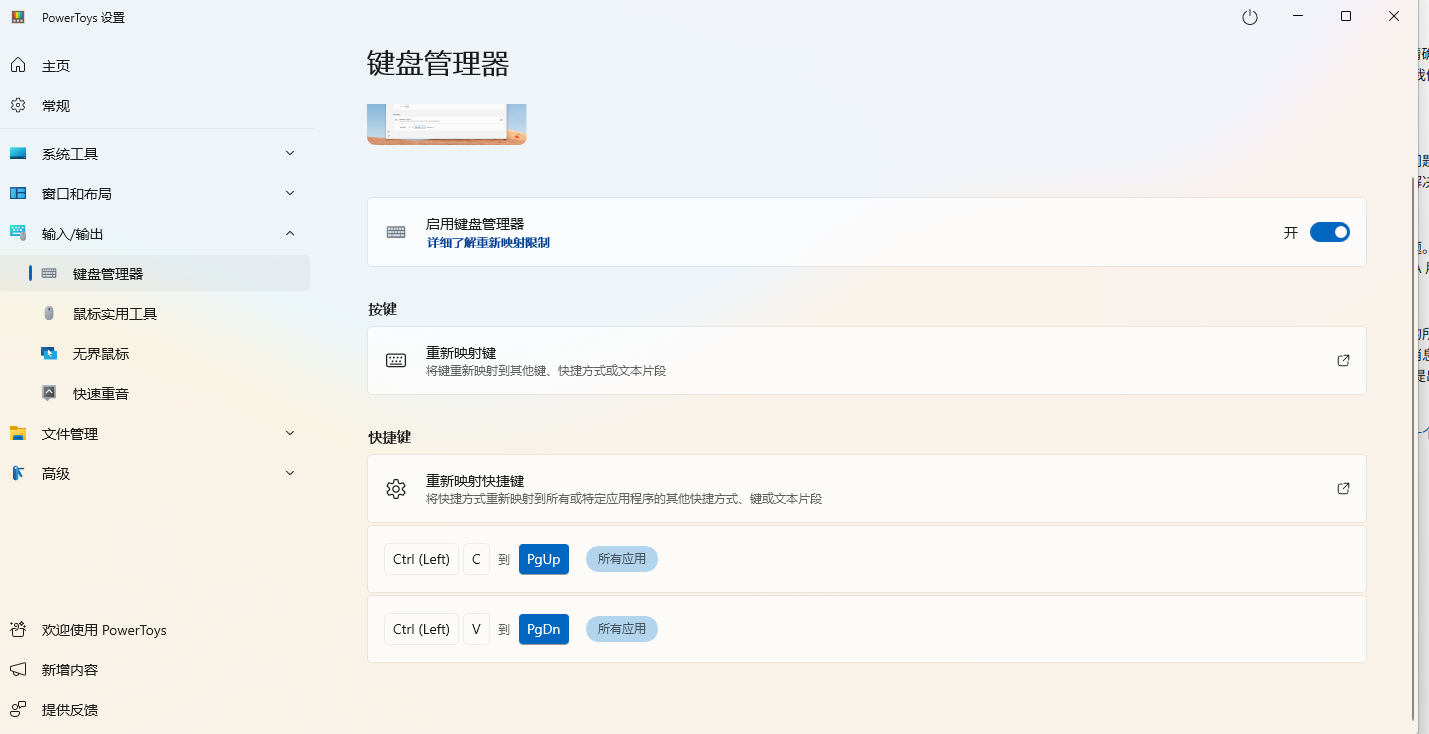Click the 快速重音 icon
The image size is (1429, 734).
[x=49, y=394]
